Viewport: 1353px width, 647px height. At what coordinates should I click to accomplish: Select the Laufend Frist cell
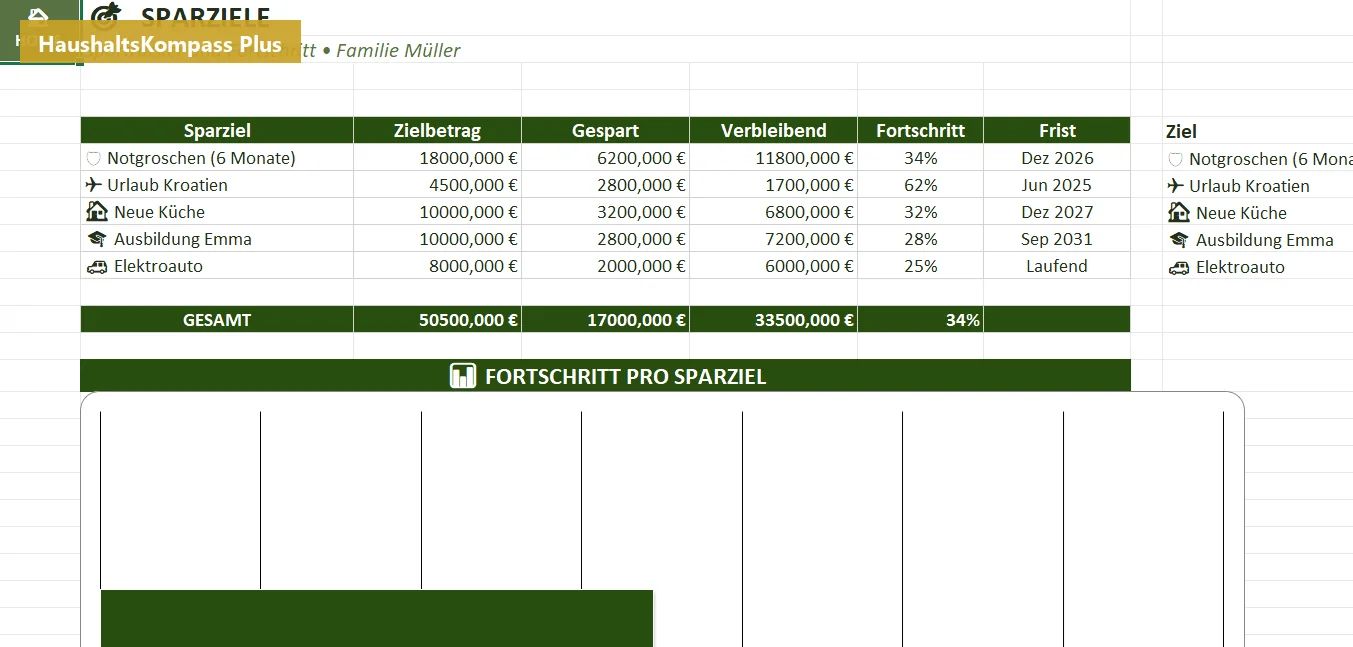tap(1057, 266)
